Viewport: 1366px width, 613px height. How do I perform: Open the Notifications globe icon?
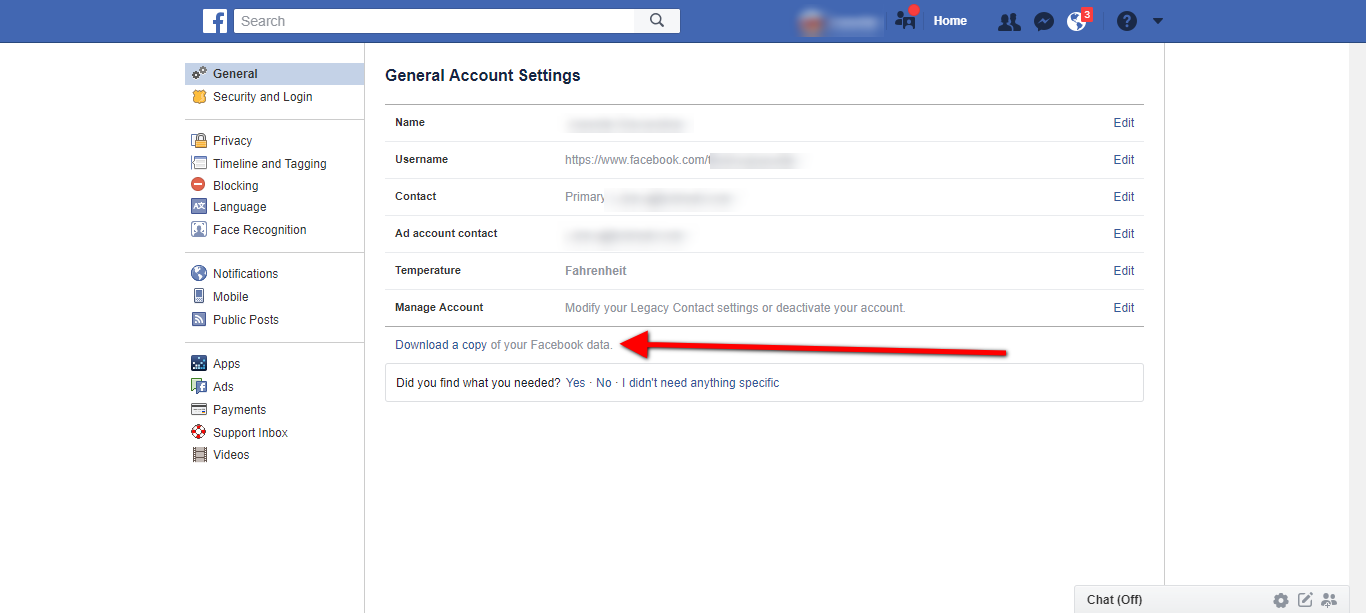(1077, 21)
